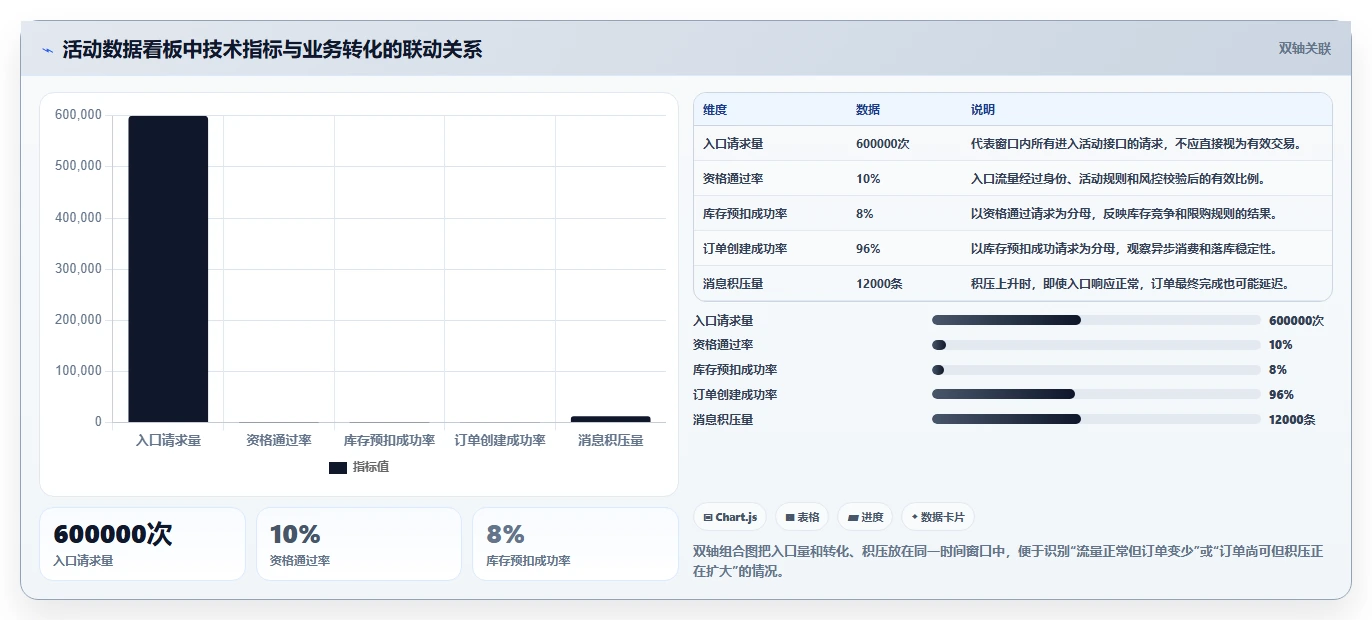Click the 消息积压量 progress bar
The width and height of the screenshot is (1372, 620).
[x=1096, y=420]
